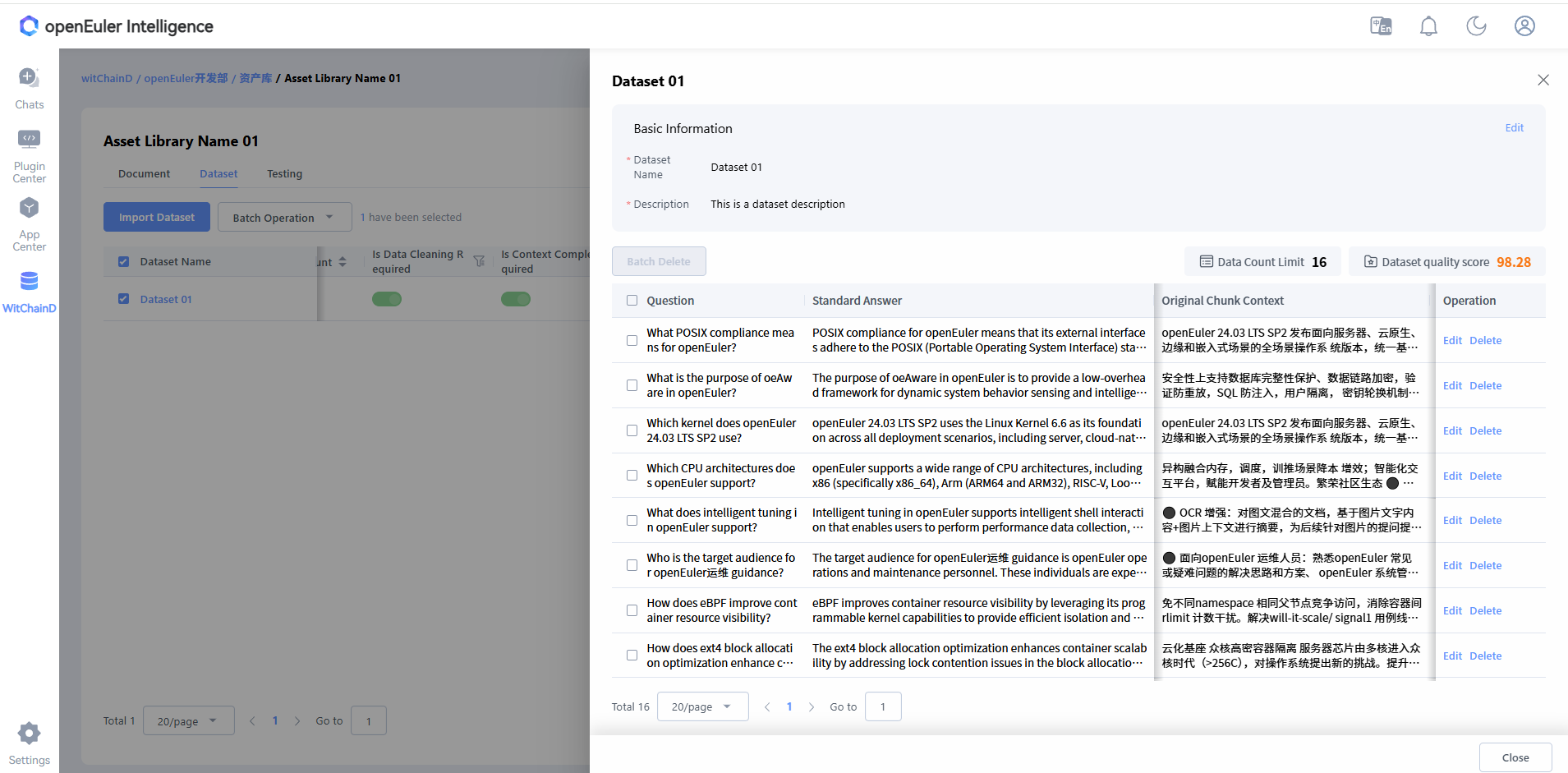The height and width of the screenshot is (773, 1568).
Task: Open Chats in the sidebar
Action: click(x=30, y=89)
